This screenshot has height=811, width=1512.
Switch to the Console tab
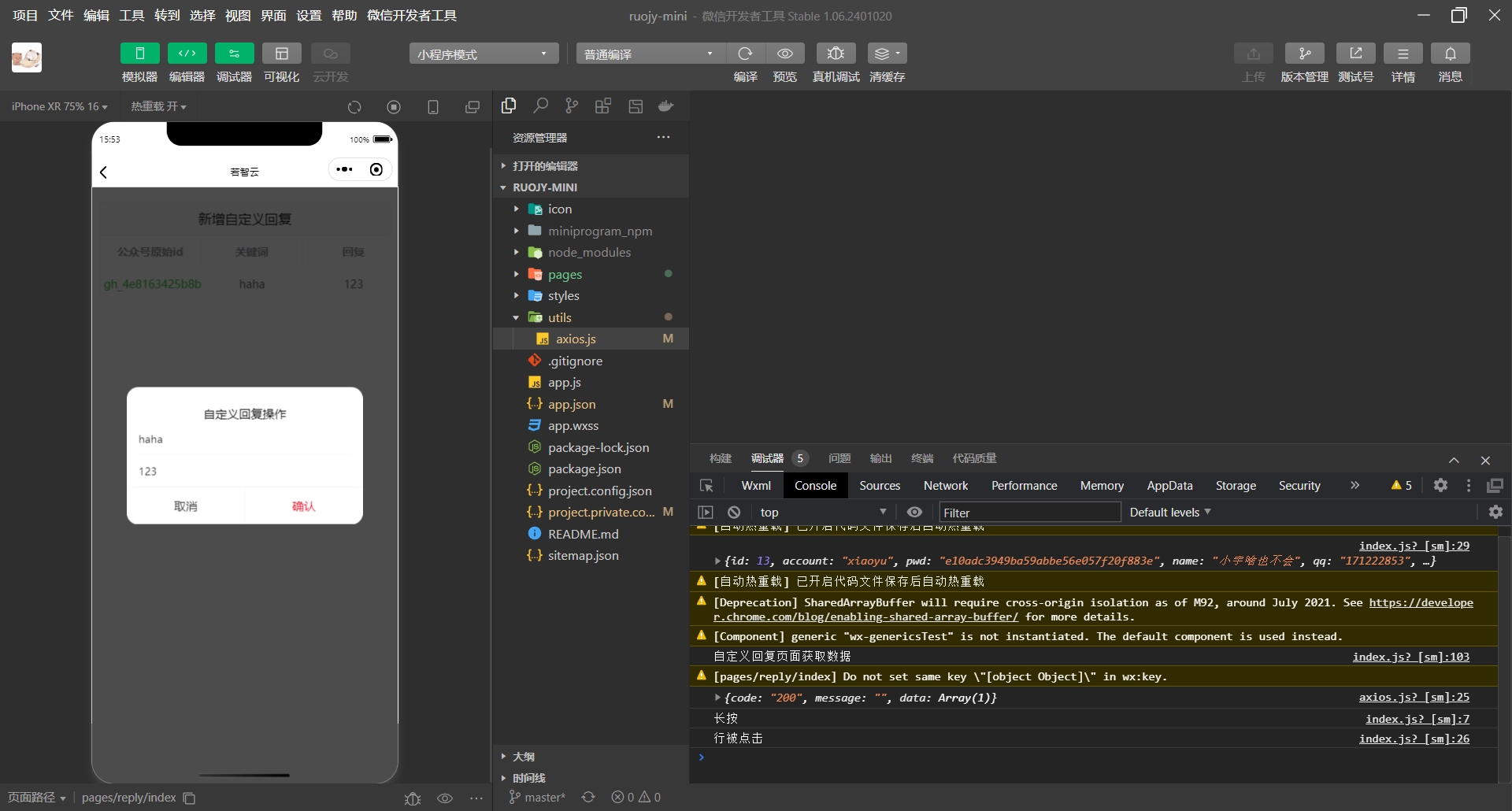pos(815,486)
